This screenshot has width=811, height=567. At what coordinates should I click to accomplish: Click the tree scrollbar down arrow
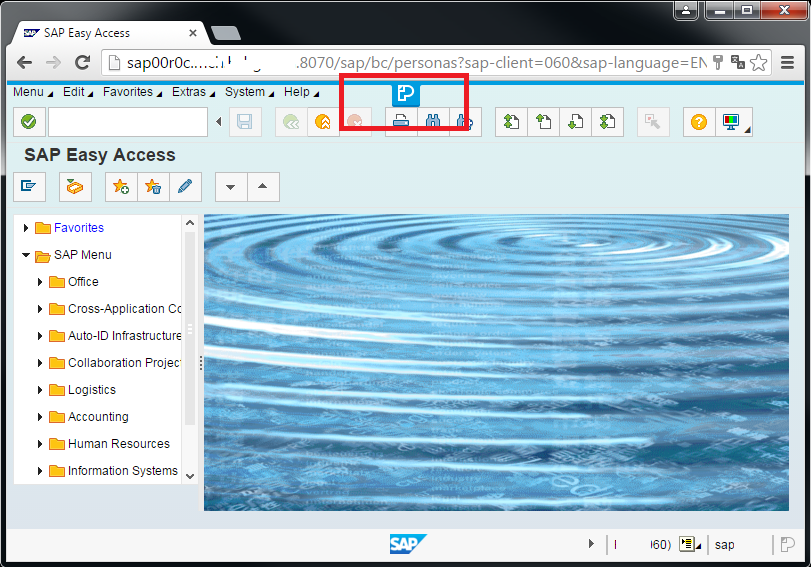tap(190, 476)
